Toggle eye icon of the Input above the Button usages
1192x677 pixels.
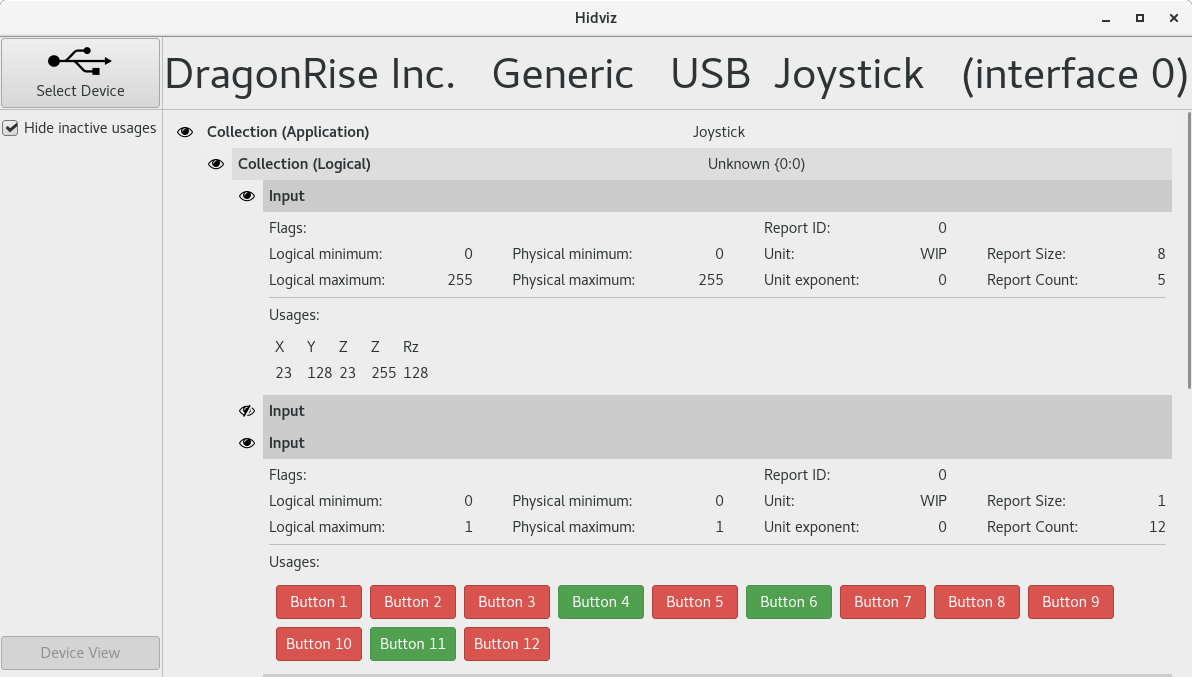(x=247, y=443)
